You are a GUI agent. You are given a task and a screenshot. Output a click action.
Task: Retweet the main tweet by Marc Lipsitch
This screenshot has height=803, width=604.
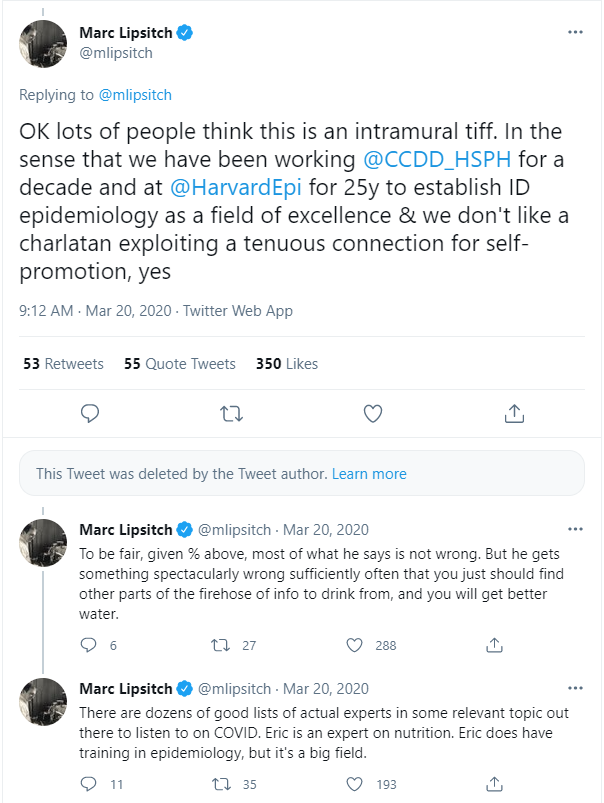click(x=231, y=412)
